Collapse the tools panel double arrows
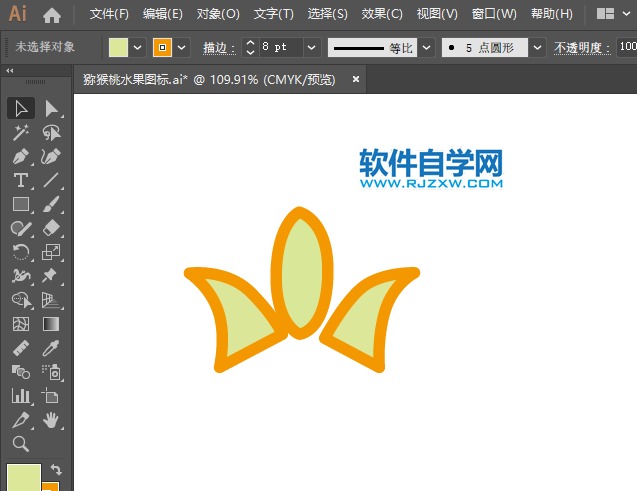637x491 pixels. [x=10, y=70]
